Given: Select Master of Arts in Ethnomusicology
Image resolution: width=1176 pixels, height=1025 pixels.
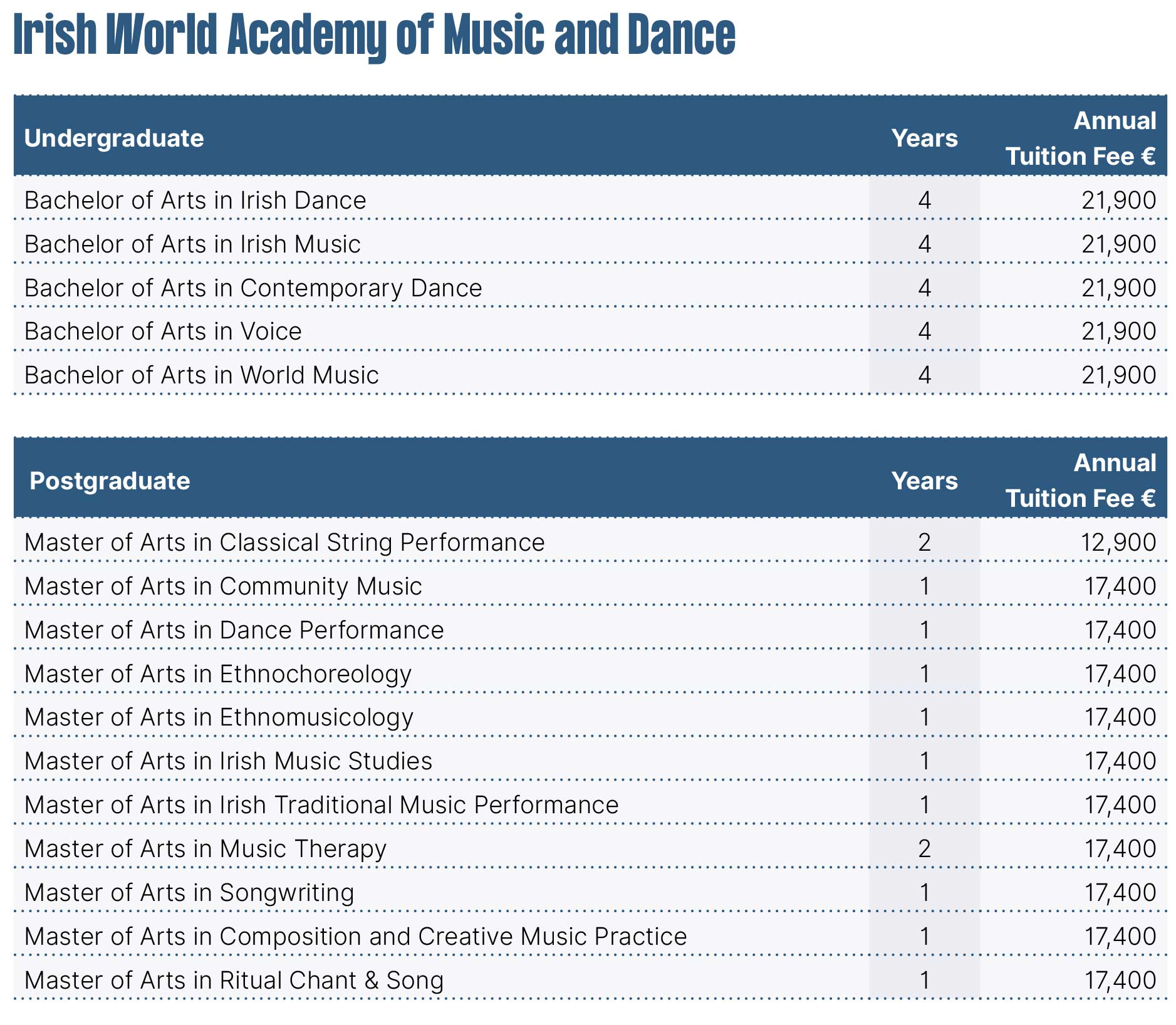Looking at the screenshot, I should tap(219, 717).
